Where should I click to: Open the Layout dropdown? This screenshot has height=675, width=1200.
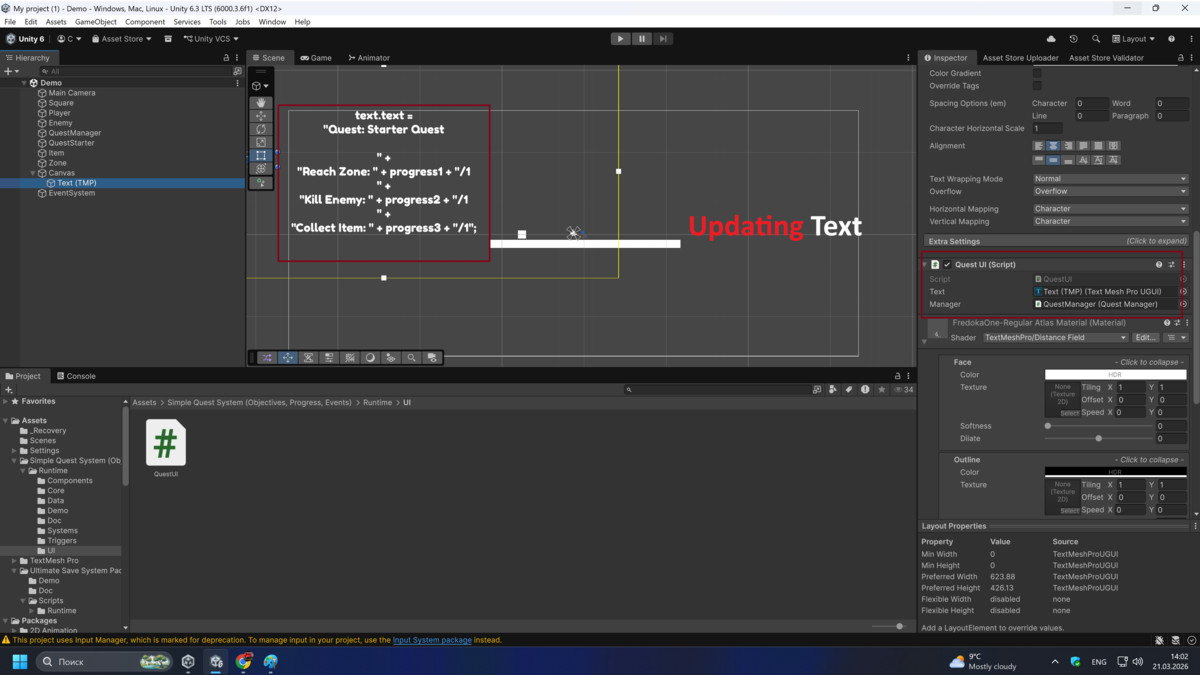(x=1133, y=39)
